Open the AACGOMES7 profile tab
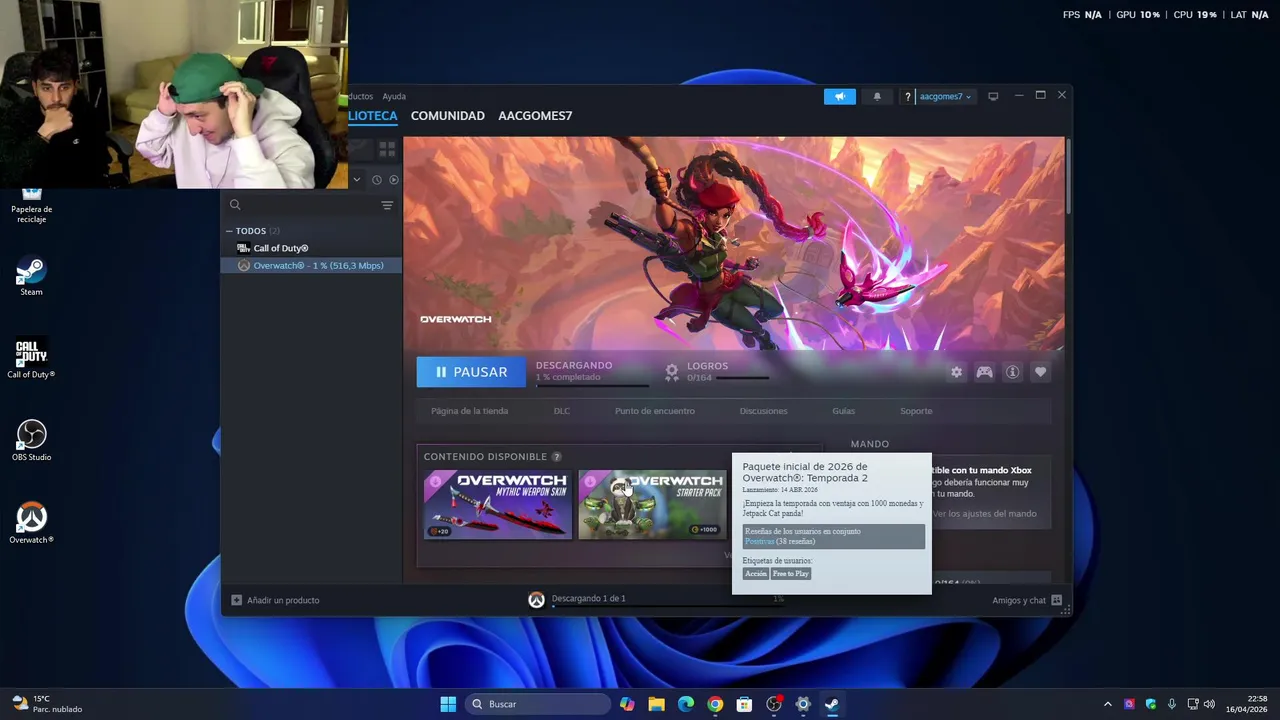 point(535,116)
